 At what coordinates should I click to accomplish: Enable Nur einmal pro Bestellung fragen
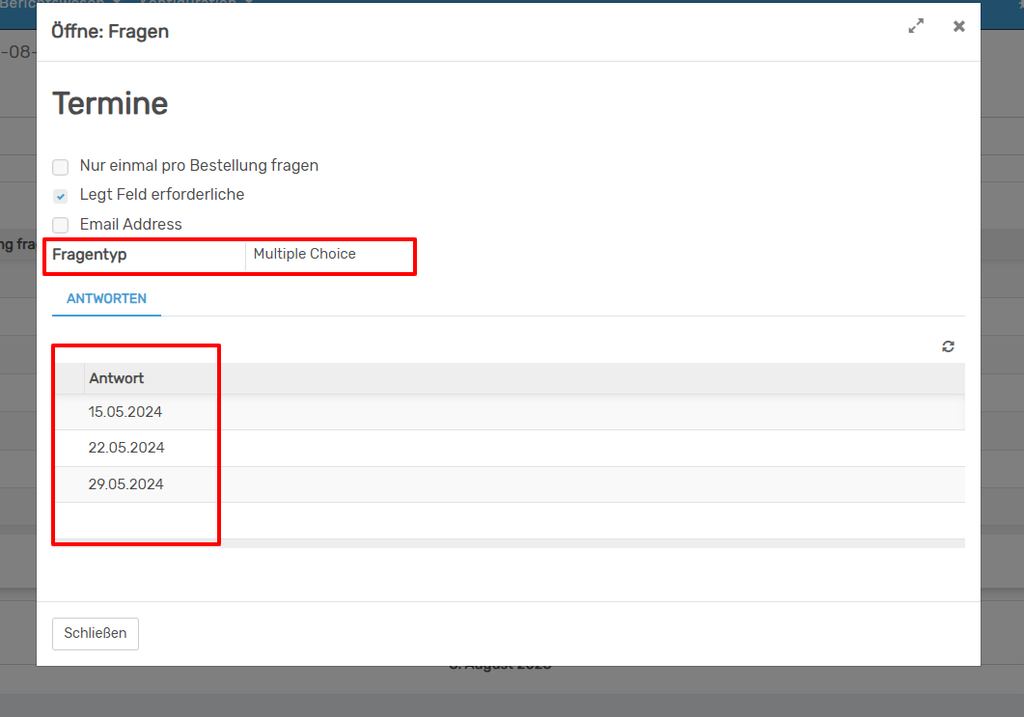click(x=61, y=167)
